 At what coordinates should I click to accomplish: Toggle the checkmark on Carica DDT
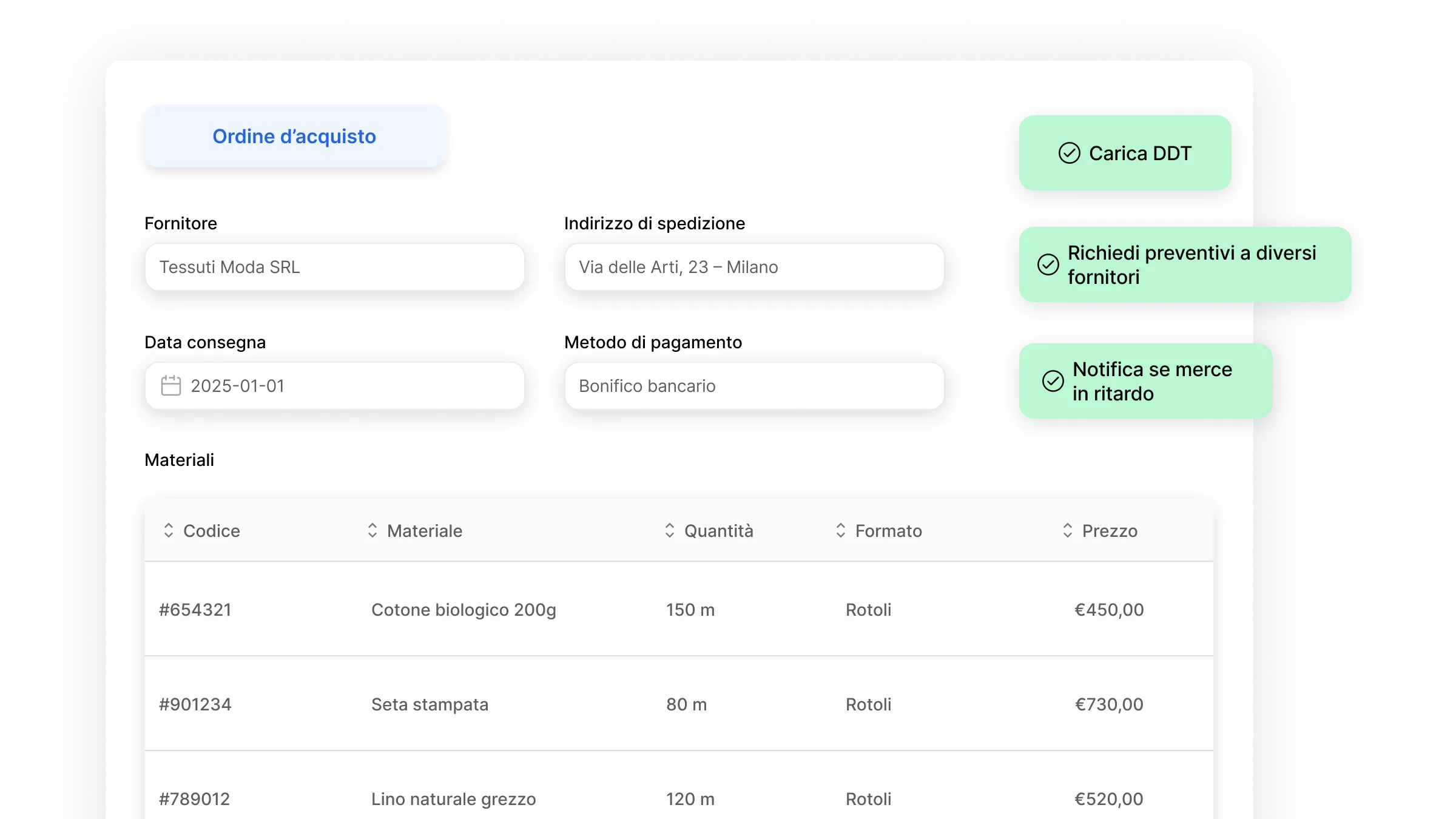tap(1069, 153)
